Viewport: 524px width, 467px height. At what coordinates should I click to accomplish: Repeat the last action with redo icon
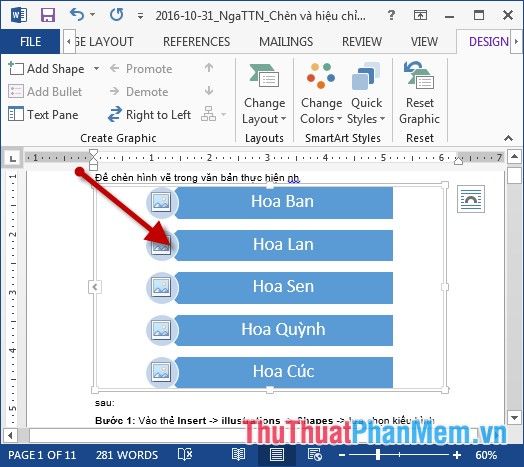click(117, 15)
